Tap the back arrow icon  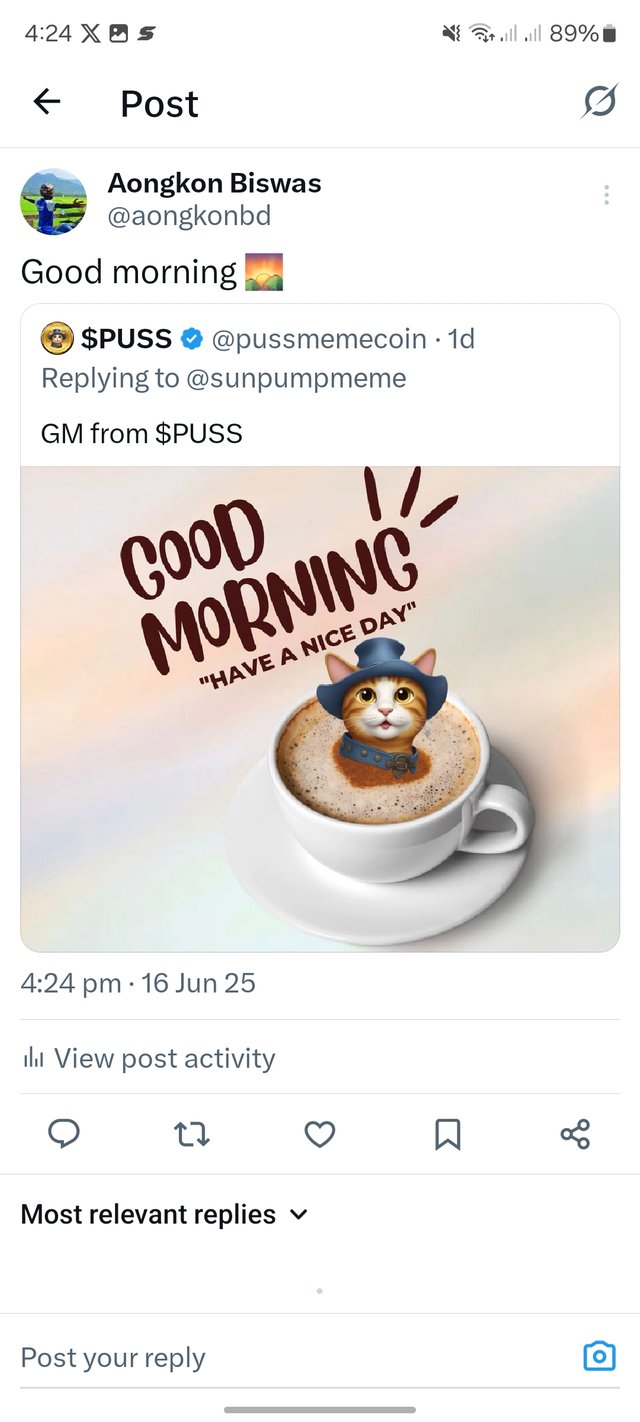47,101
